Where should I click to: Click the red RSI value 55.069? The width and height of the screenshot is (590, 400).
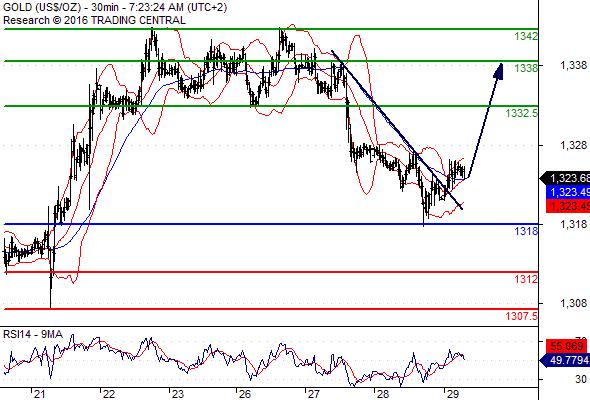pos(568,346)
